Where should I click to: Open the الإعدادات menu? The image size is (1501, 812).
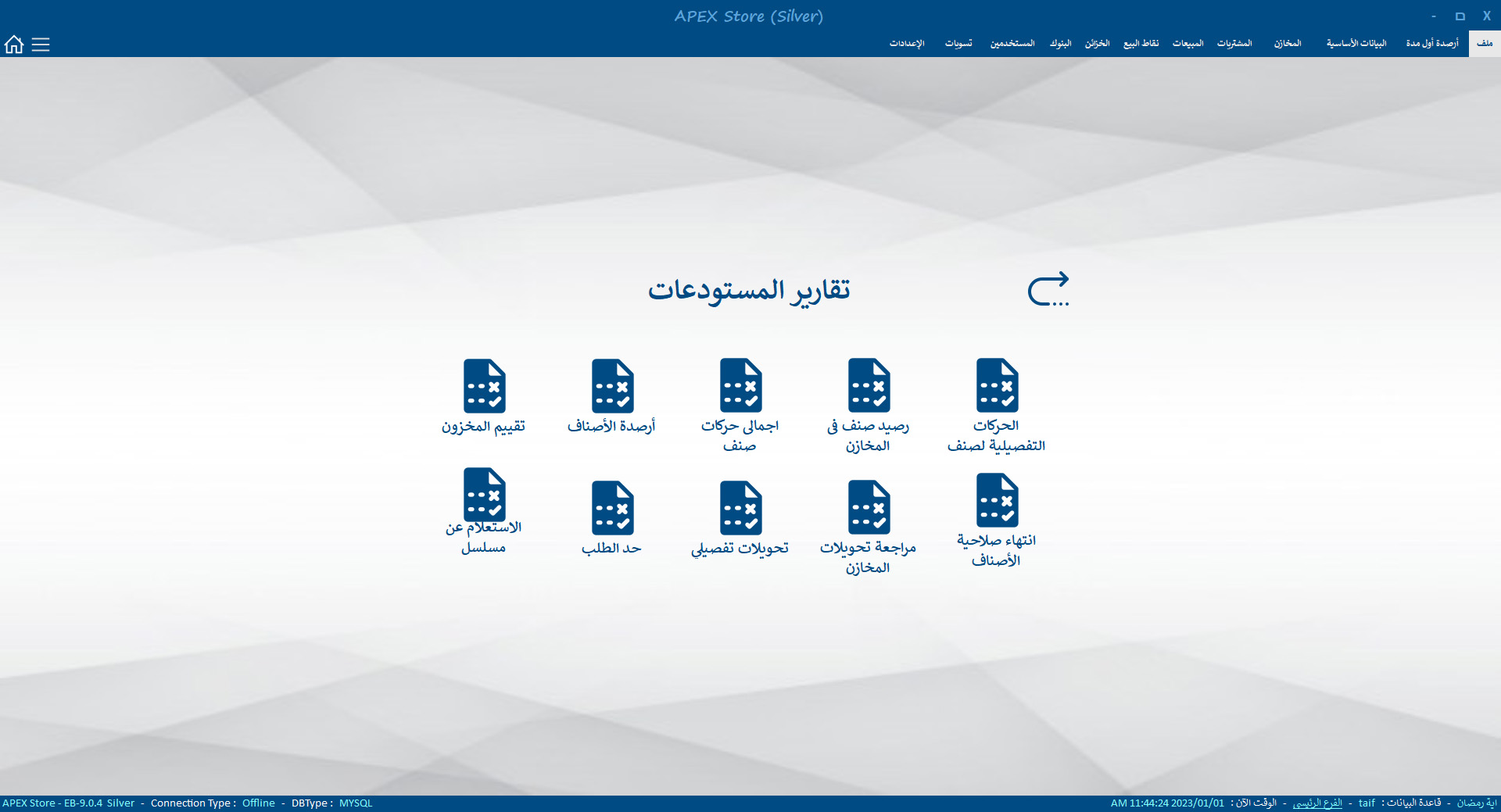[x=907, y=44]
